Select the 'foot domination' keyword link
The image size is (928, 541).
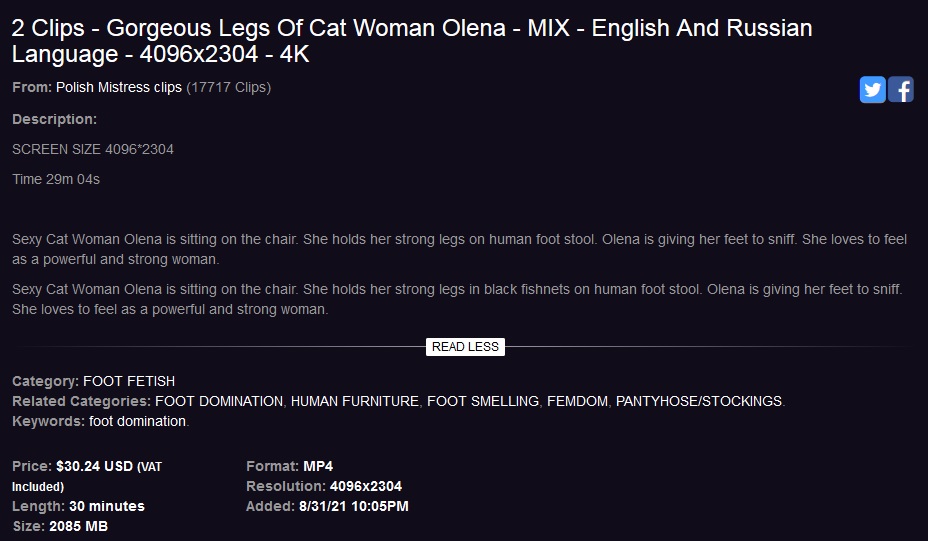pyautogui.click(x=137, y=421)
